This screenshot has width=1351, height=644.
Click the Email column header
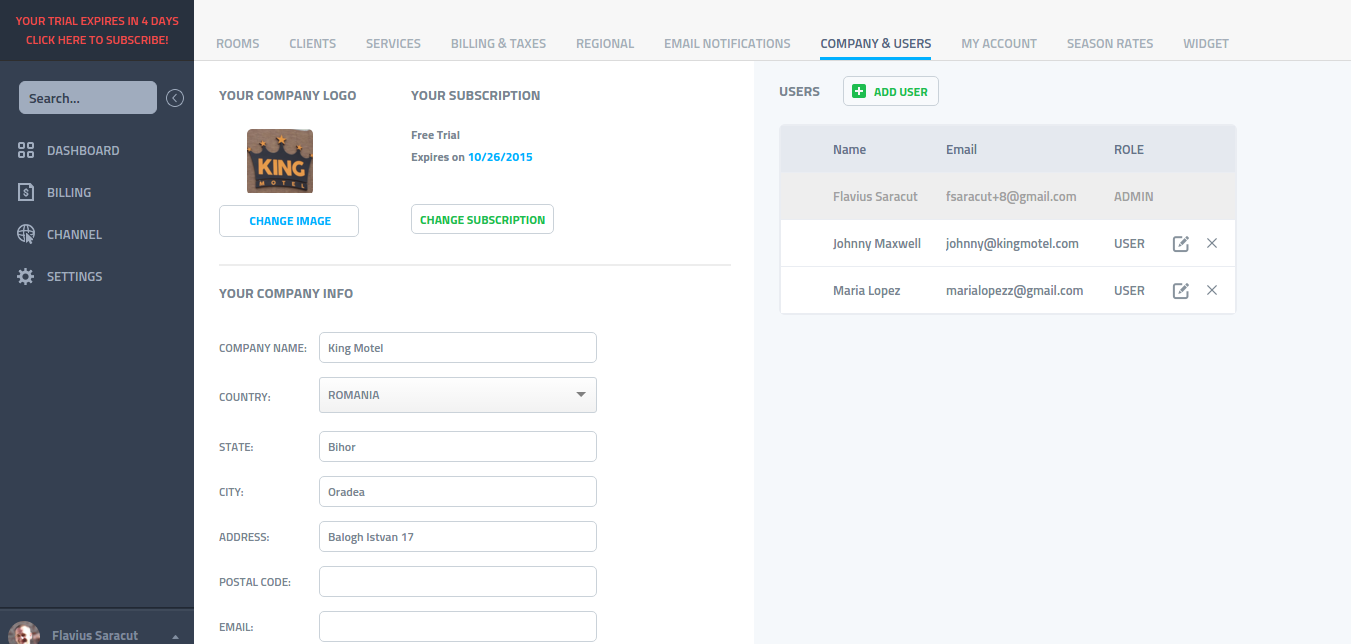pos(961,150)
